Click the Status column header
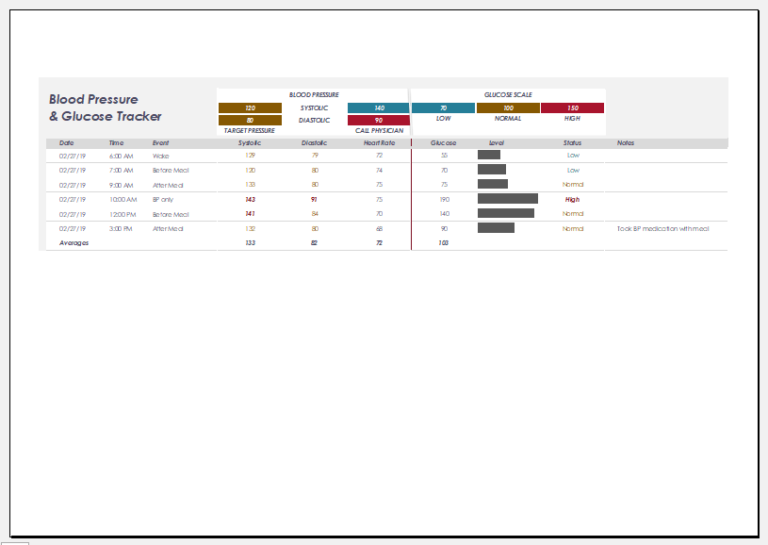Screen dimensions: 768x545 tap(572, 143)
